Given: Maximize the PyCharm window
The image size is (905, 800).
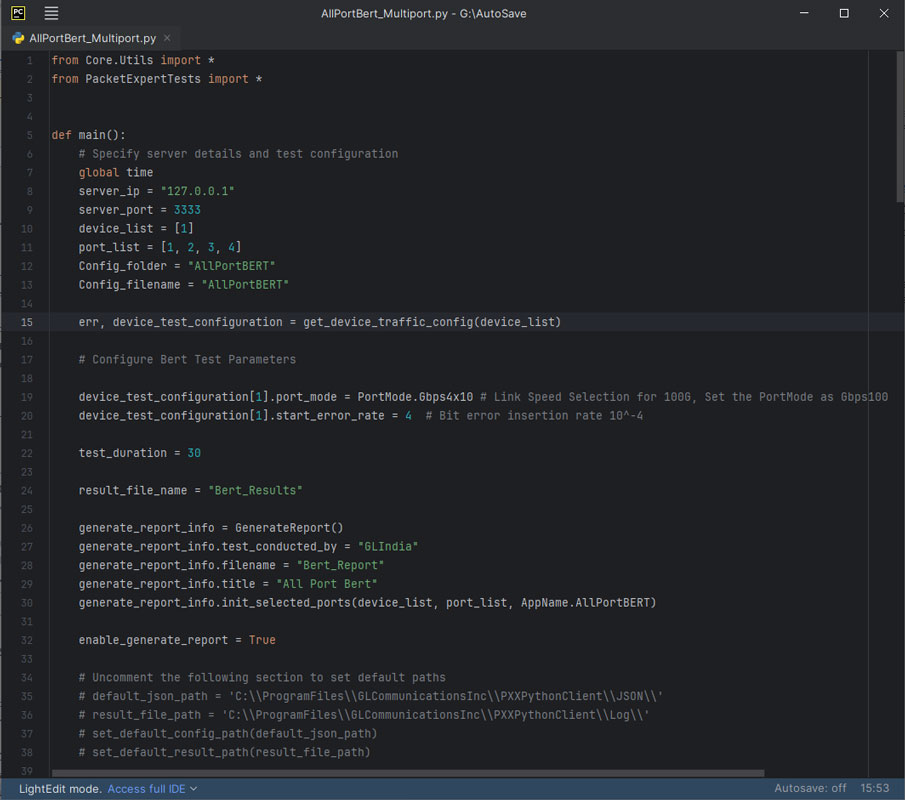Looking at the screenshot, I should click(x=844, y=13).
